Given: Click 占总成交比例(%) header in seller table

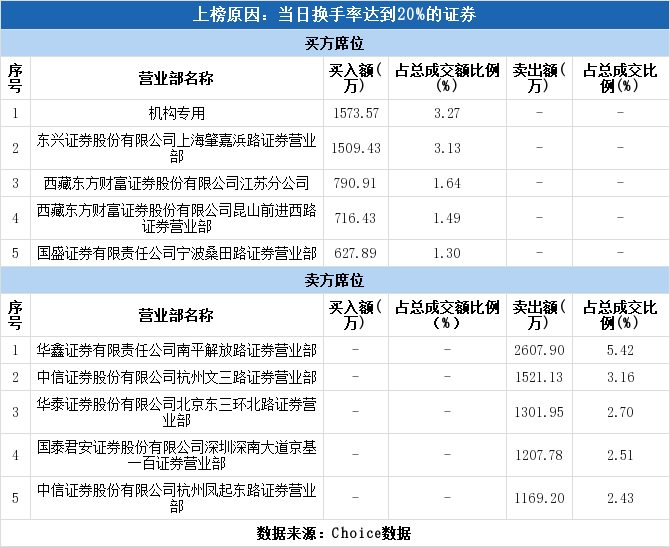Looking at the screenshot, I should click(620, 315).
